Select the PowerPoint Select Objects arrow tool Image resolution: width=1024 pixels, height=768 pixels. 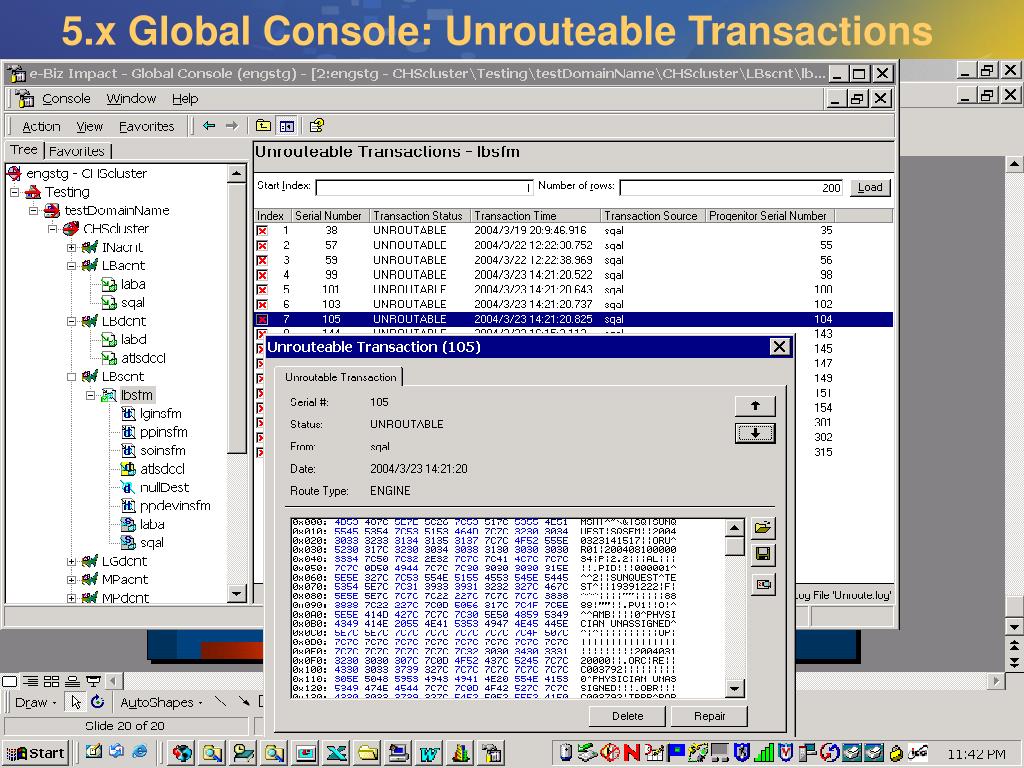point(76,702)
